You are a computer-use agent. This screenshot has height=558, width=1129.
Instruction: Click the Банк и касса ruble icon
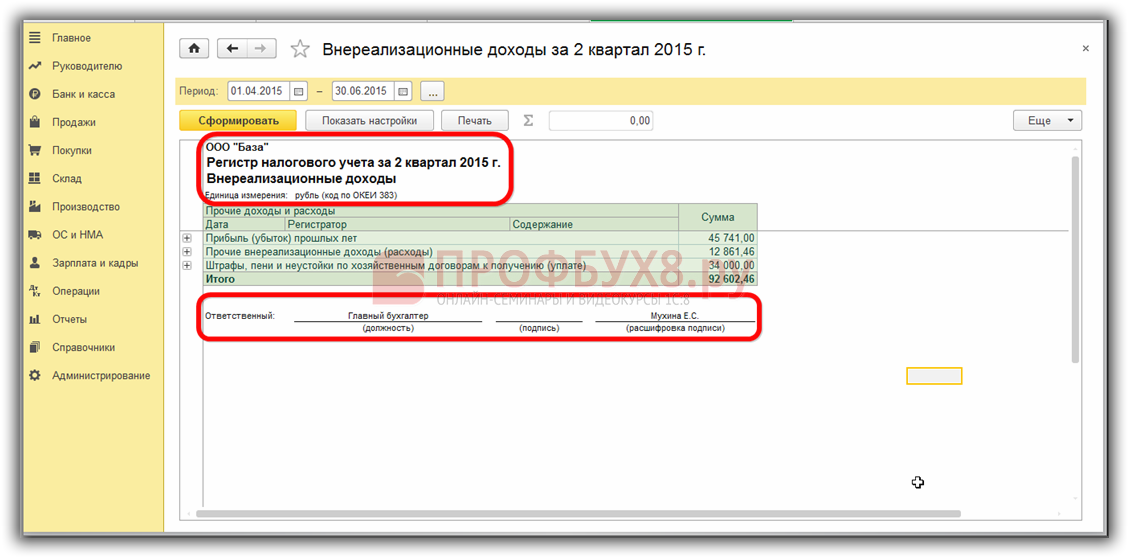(34, 94)
